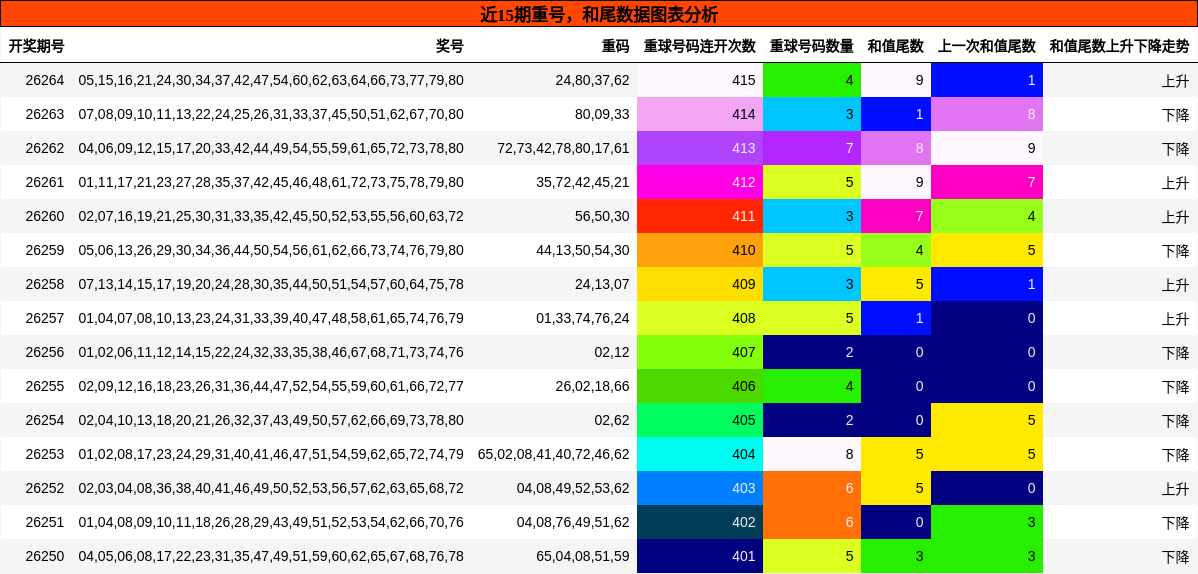Click the pink 414 cell
The image size is (1198, 574).
coord(700,115)
